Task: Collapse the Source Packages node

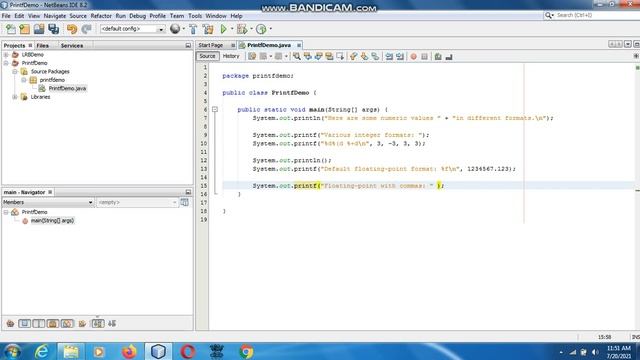Action: (15, 71)
